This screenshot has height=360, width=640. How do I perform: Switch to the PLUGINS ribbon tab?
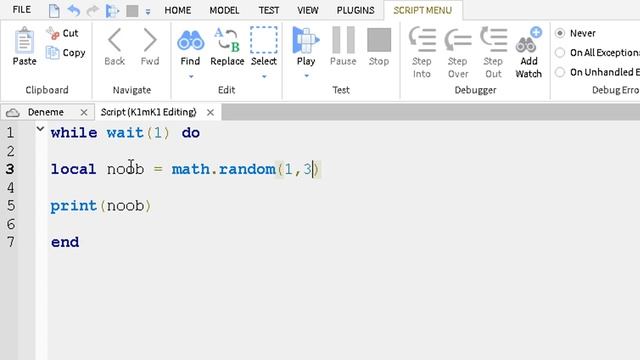[356, 10]
